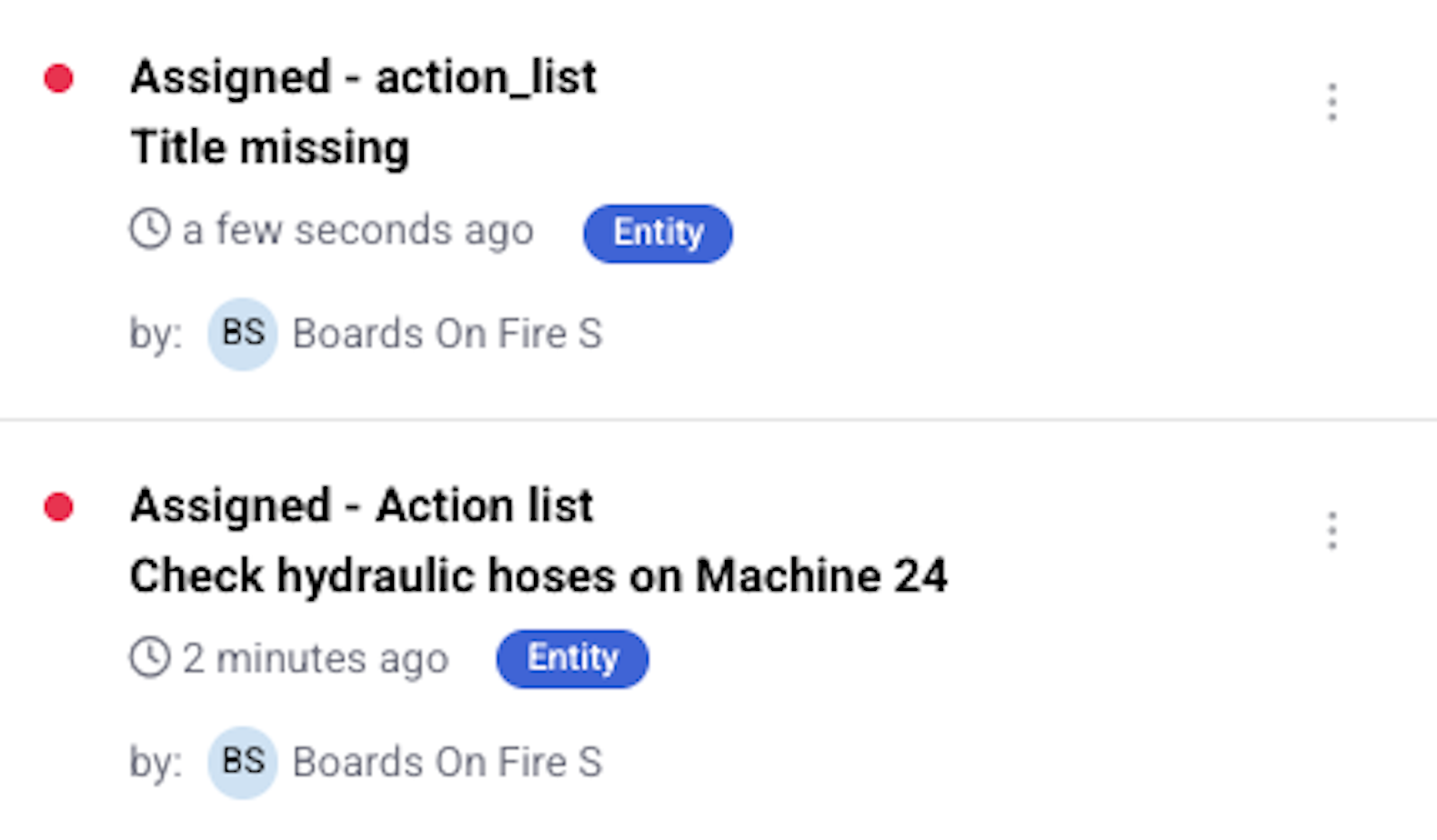Click the 'a few seconds ago' timestamp
The height and width of the screenshot is (840, 1437).
(357, 231)
